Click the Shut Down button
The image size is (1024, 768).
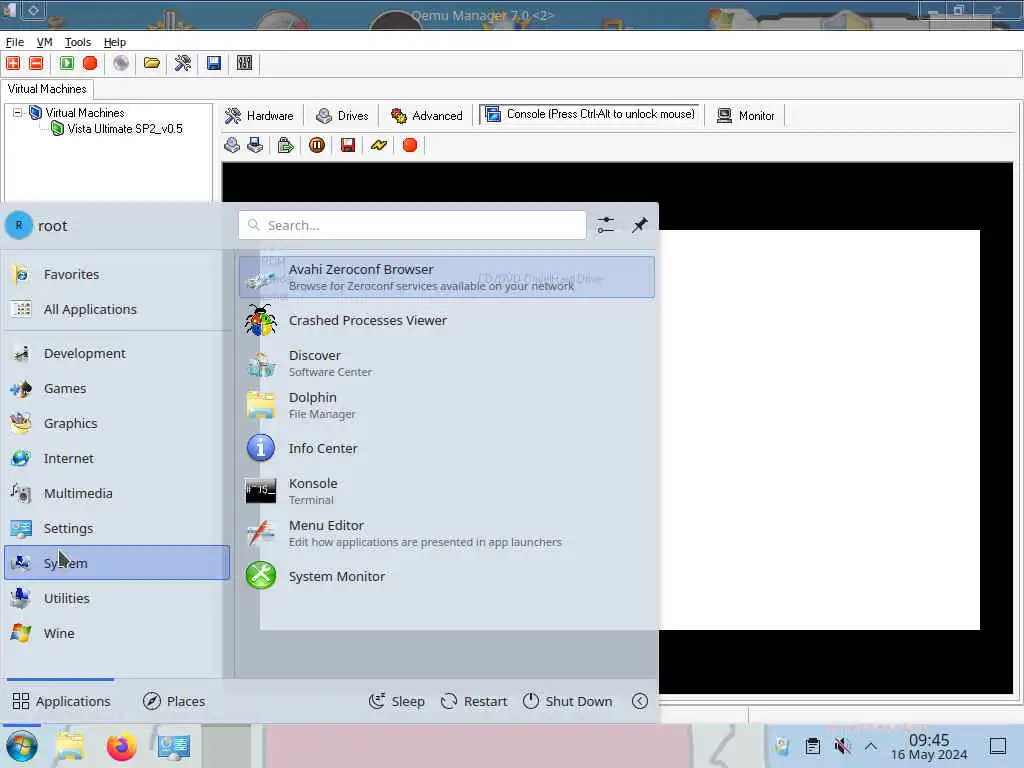(568, 701)
